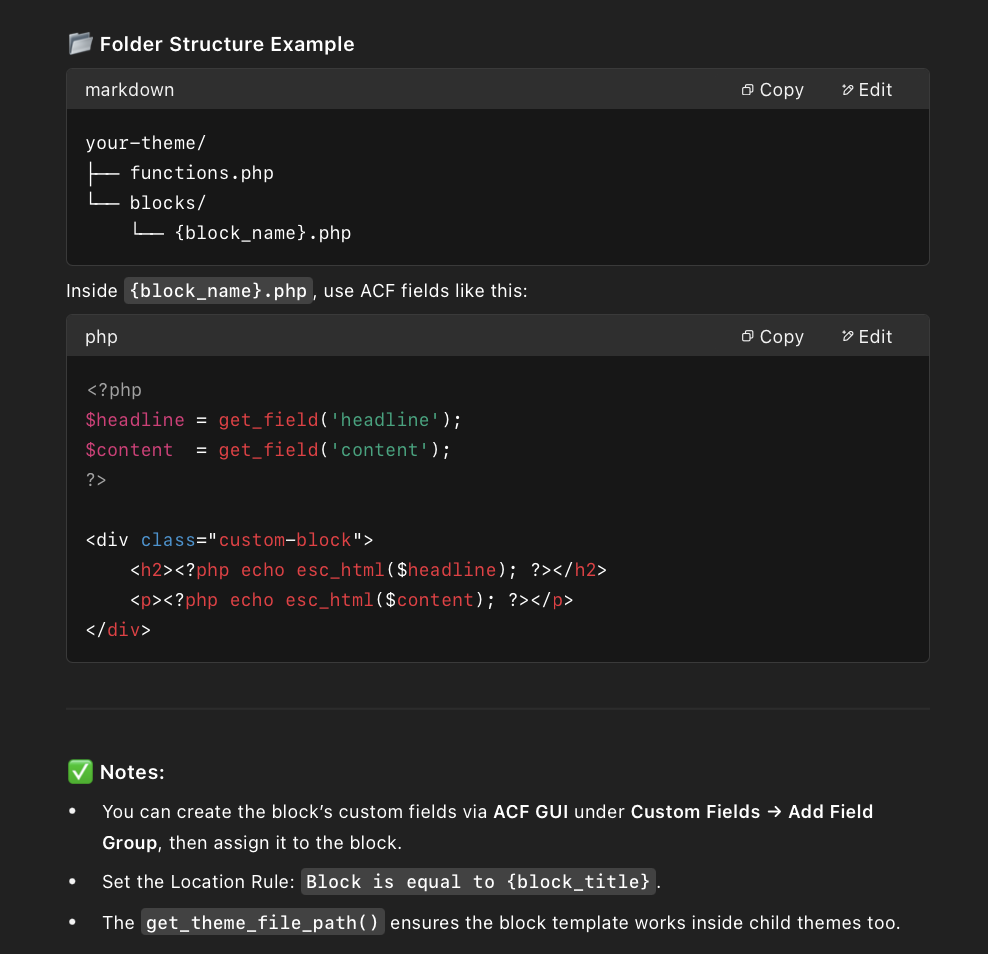Click inline code 'get_theme_file_path()'
This screenshot has width=988, height=954.
[x=262, y=922]
